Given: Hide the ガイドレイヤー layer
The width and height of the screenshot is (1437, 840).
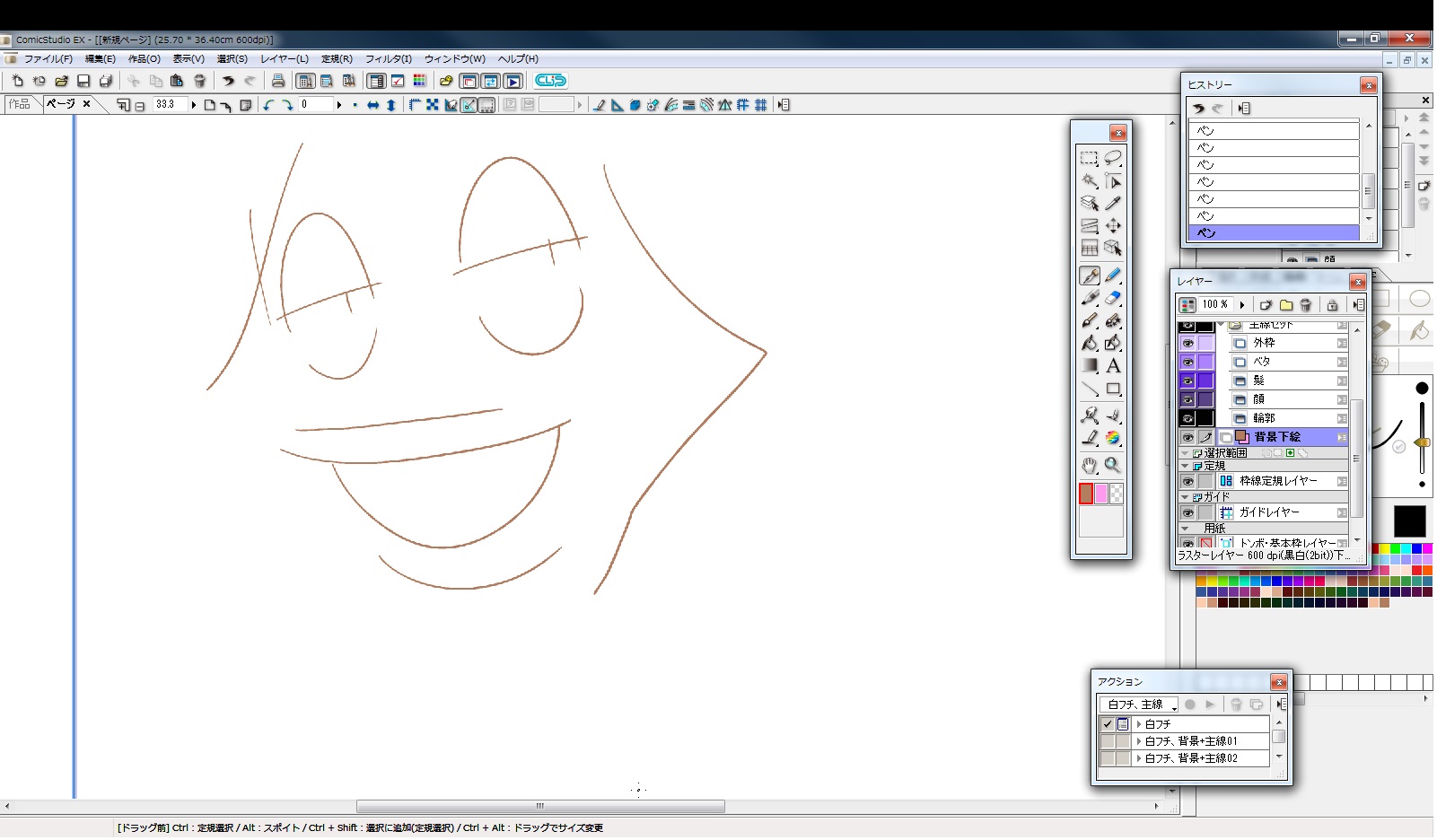Looking at the screenshot, I should coord(1187,512).
